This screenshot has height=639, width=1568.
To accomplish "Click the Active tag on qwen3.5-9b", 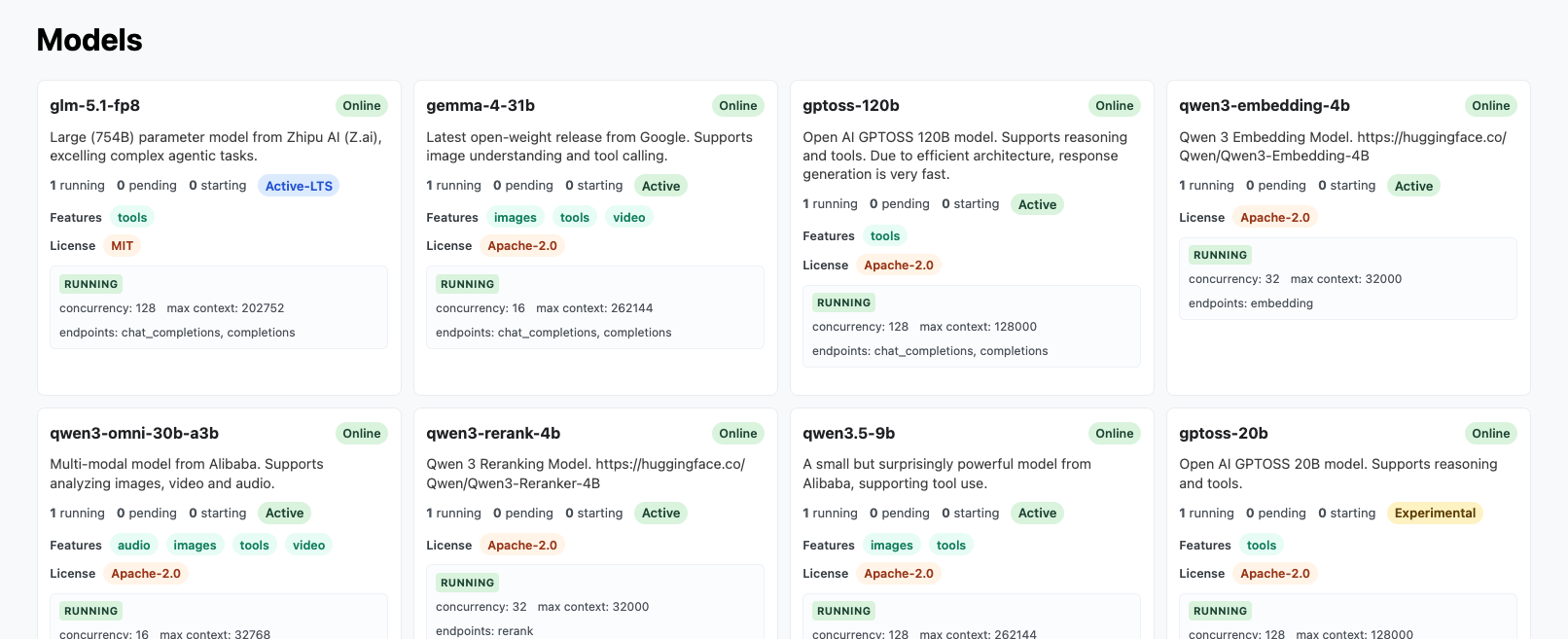I will click(1037, 513).
